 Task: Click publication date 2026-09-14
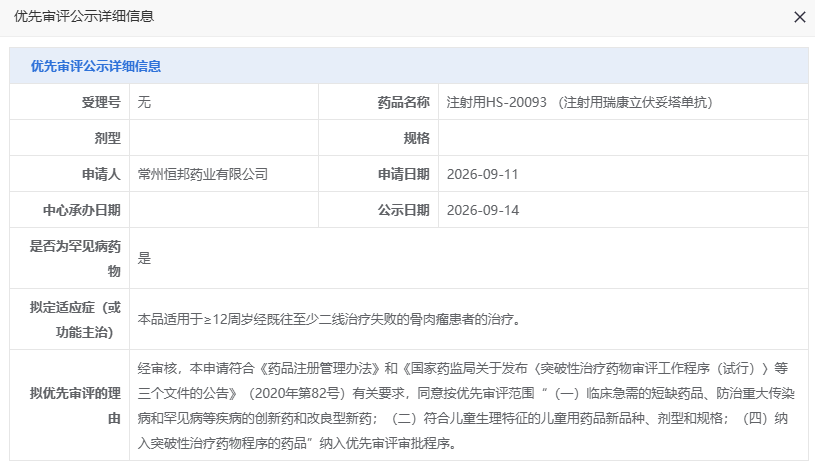(x=482, y=210)
